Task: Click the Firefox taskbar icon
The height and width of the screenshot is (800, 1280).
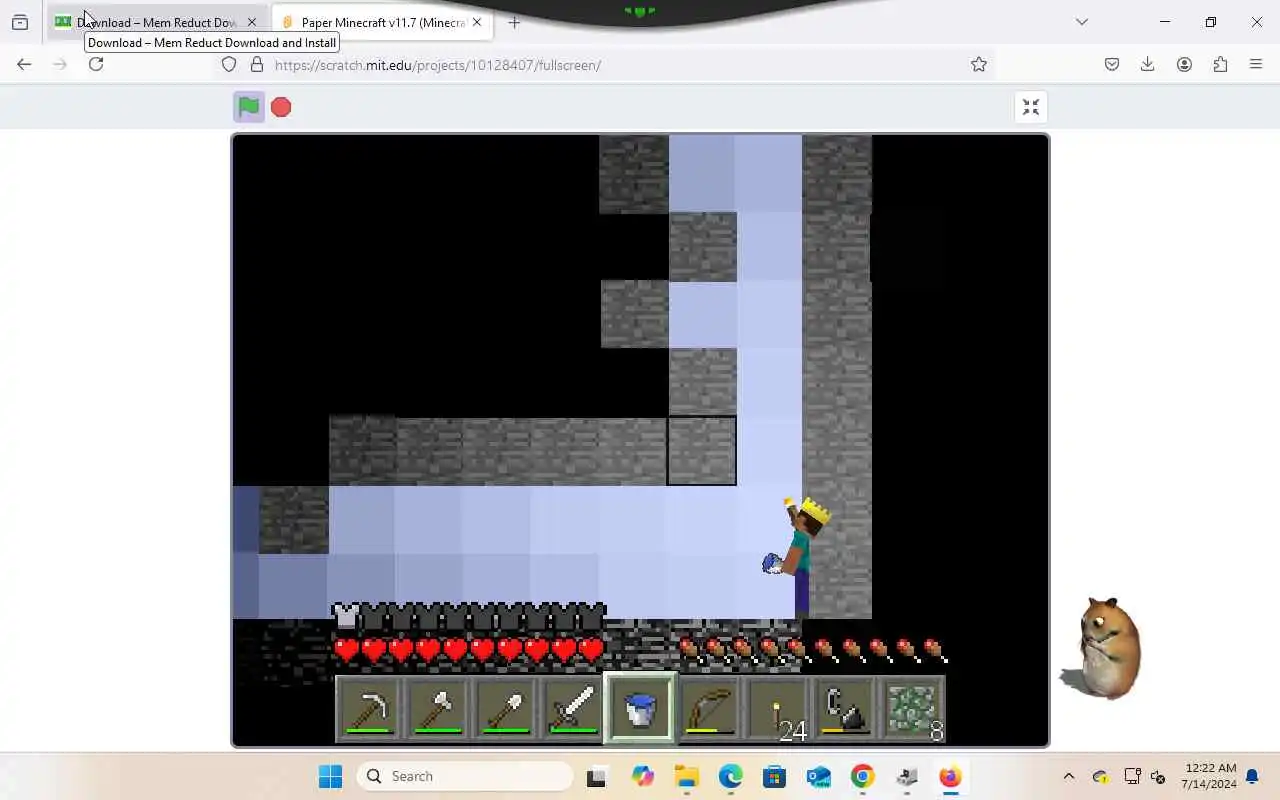Action: click(x=950, y=776)
